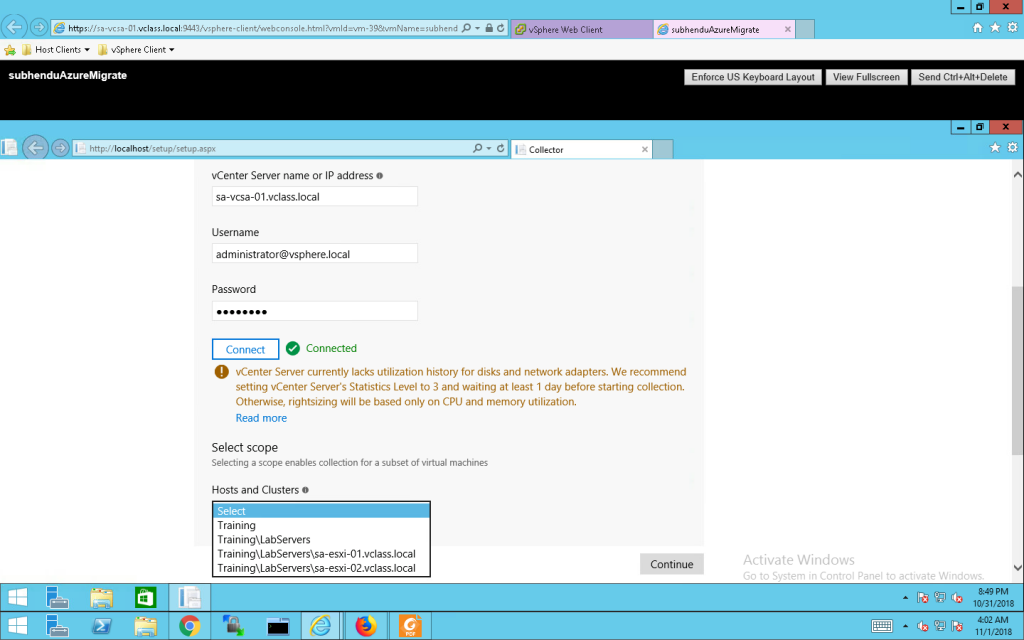
Task: Open new tab in inner browser
Action: (663, 150)
